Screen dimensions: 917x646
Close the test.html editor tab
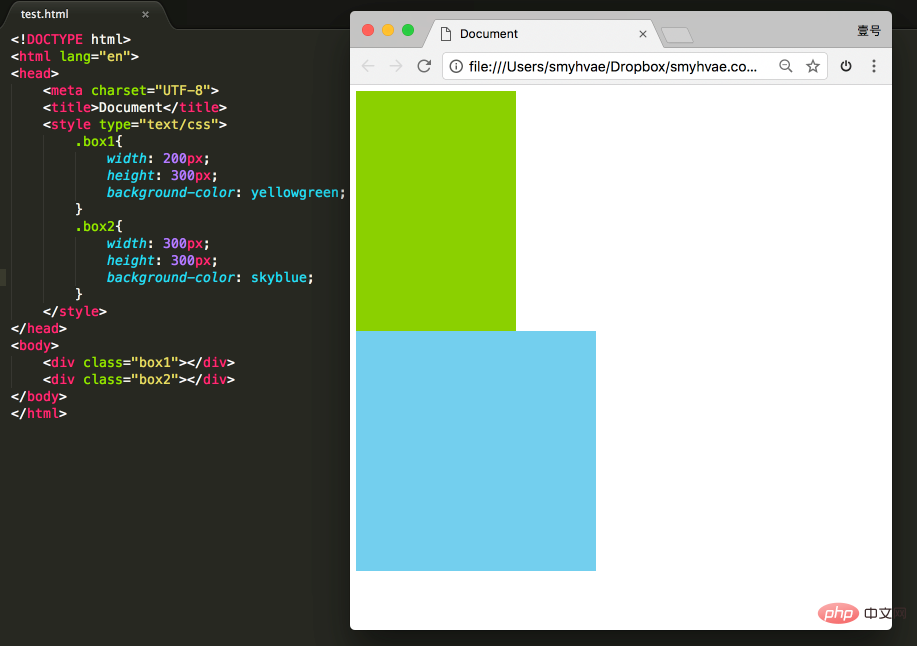pyautogui.click(x=146, y=14)
